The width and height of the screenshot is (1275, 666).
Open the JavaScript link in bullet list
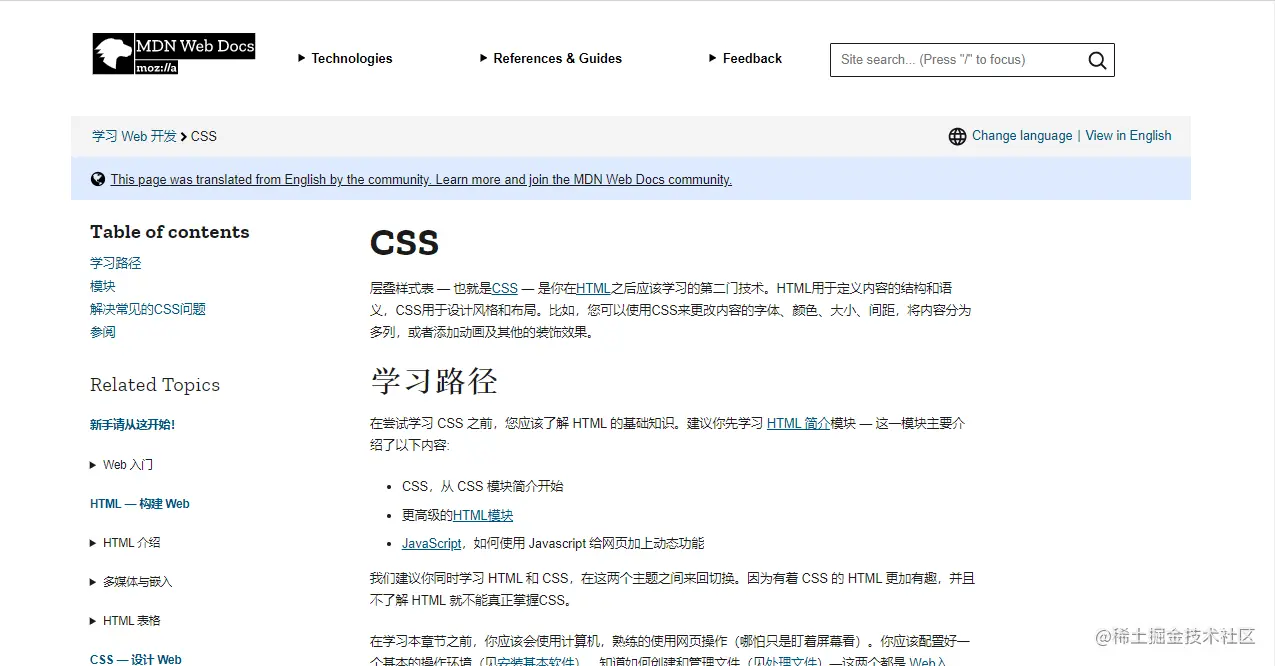pos(432,543)
